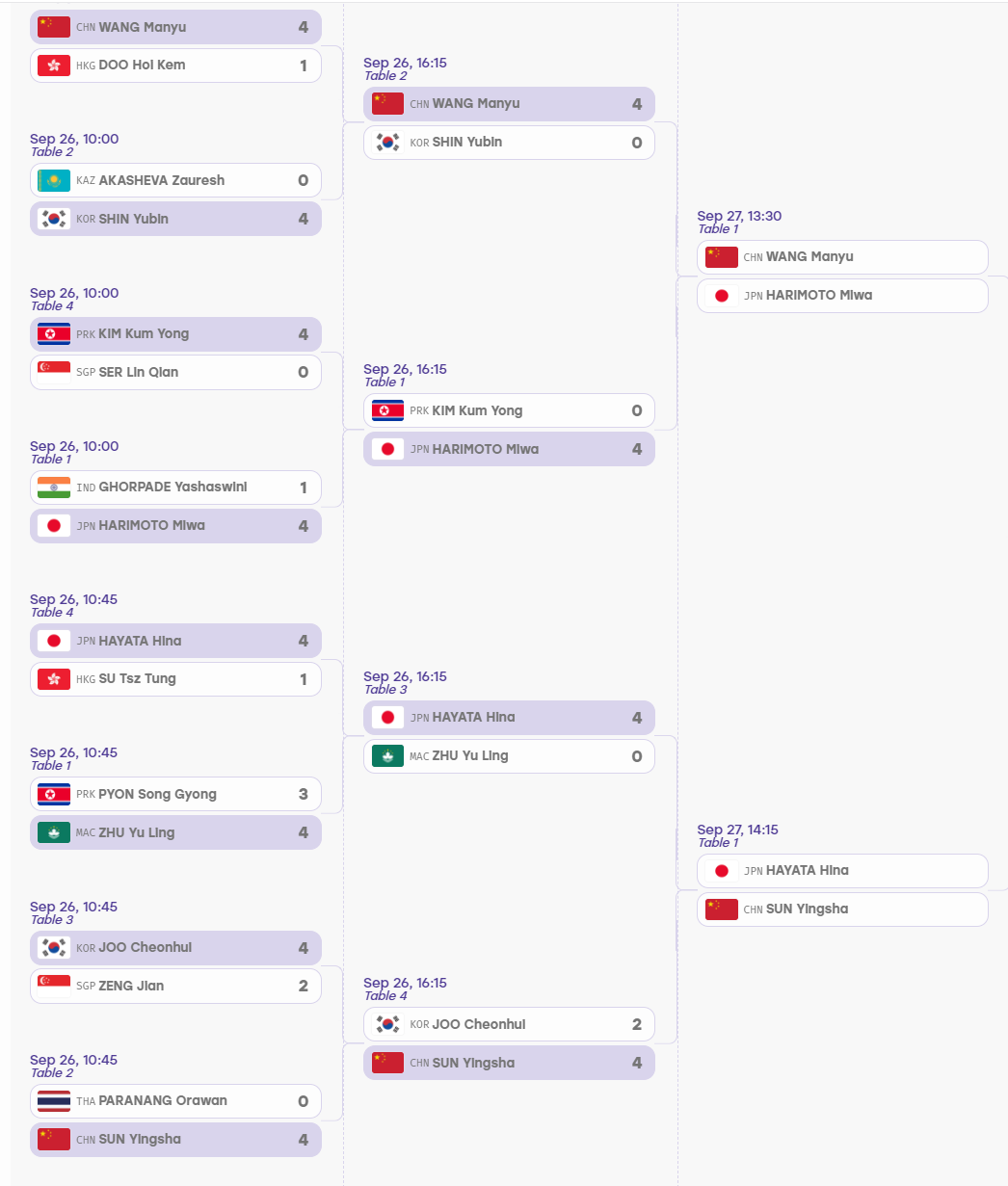Screen dimensions: 1008x1186
Task: Click North Korea flag beside PYON Song Gyong
Action: pyautogui.click(x=54, y=795)
